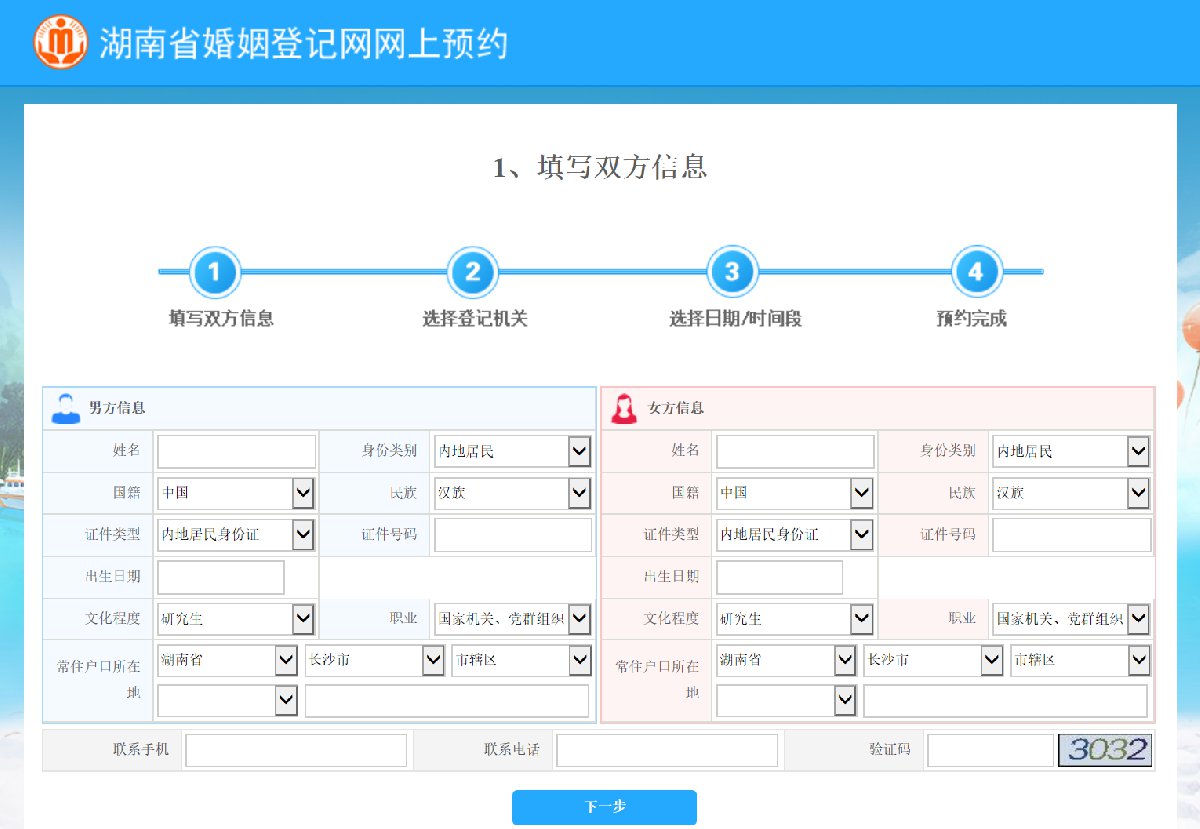Viewport: 1200px width, 829px height.
Task: Focus the female 证件号码 input field
Action: pos(1071,535)
